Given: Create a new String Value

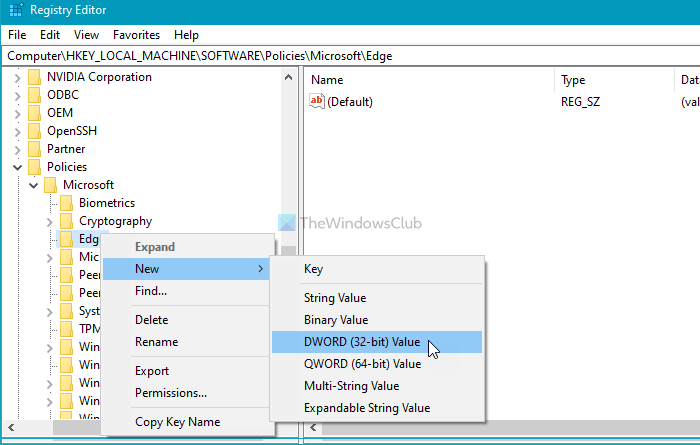Looking at the screenshot, I should point(377,298).
